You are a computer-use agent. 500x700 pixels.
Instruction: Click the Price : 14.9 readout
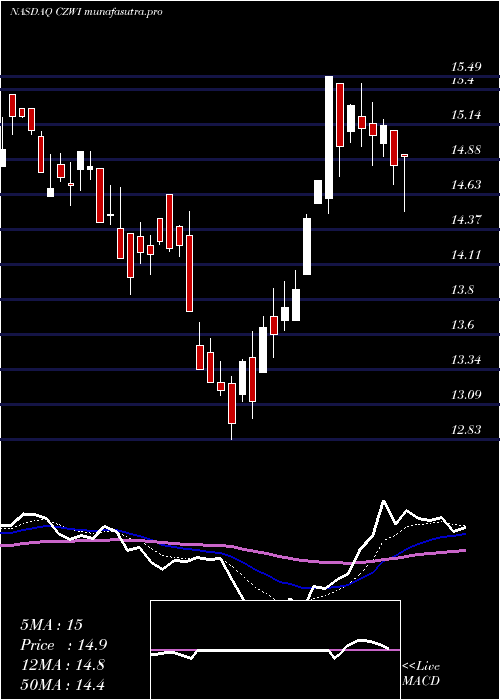click(x=63, y=645)
